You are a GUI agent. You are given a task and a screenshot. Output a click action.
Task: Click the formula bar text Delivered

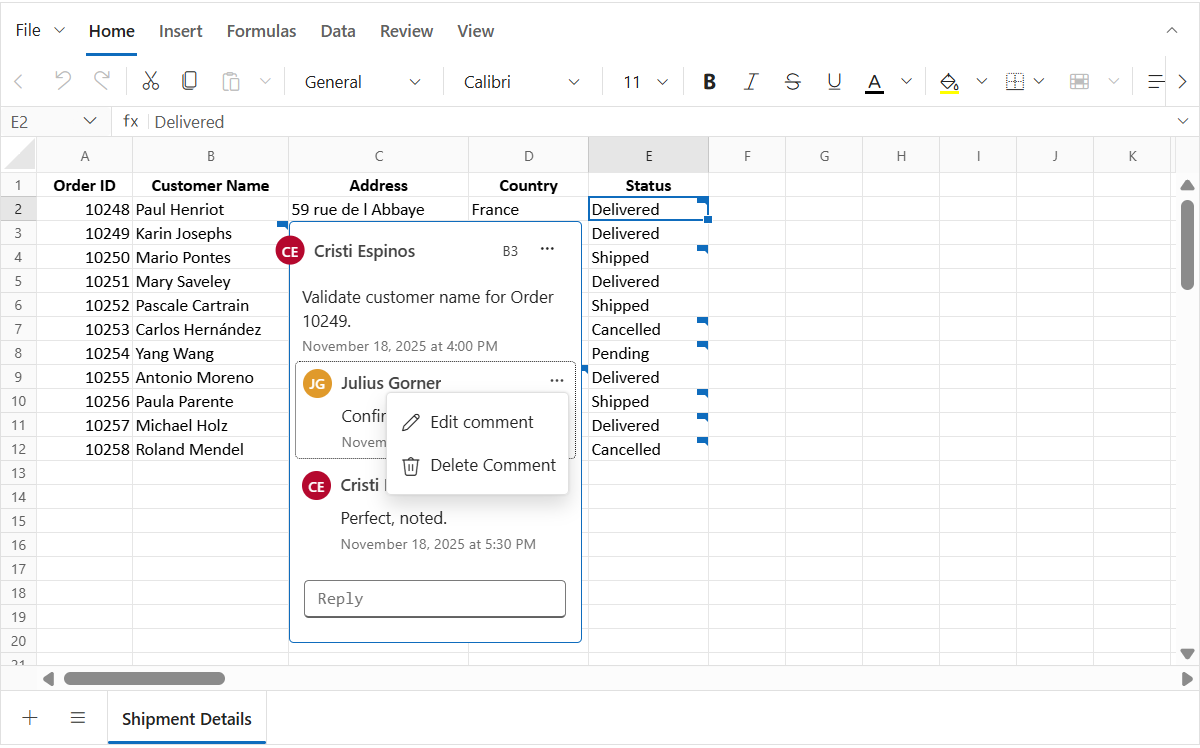pyautogui.click(x=189, y=122)
